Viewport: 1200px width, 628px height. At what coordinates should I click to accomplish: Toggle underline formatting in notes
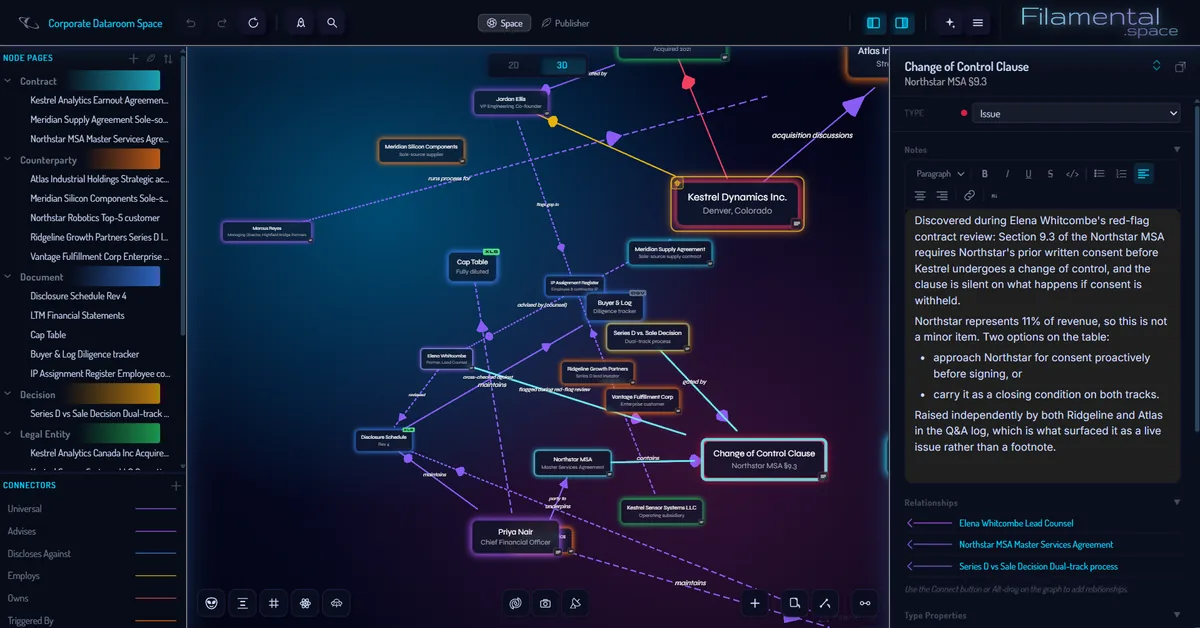[x=1028, y=174]
